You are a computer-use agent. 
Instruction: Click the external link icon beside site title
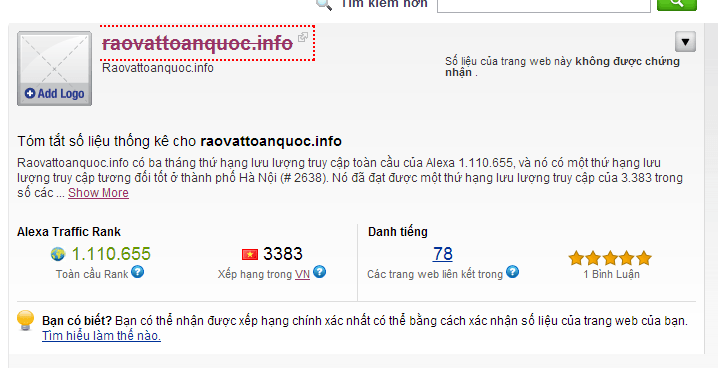pyautogui.click(x=303, y=37)
